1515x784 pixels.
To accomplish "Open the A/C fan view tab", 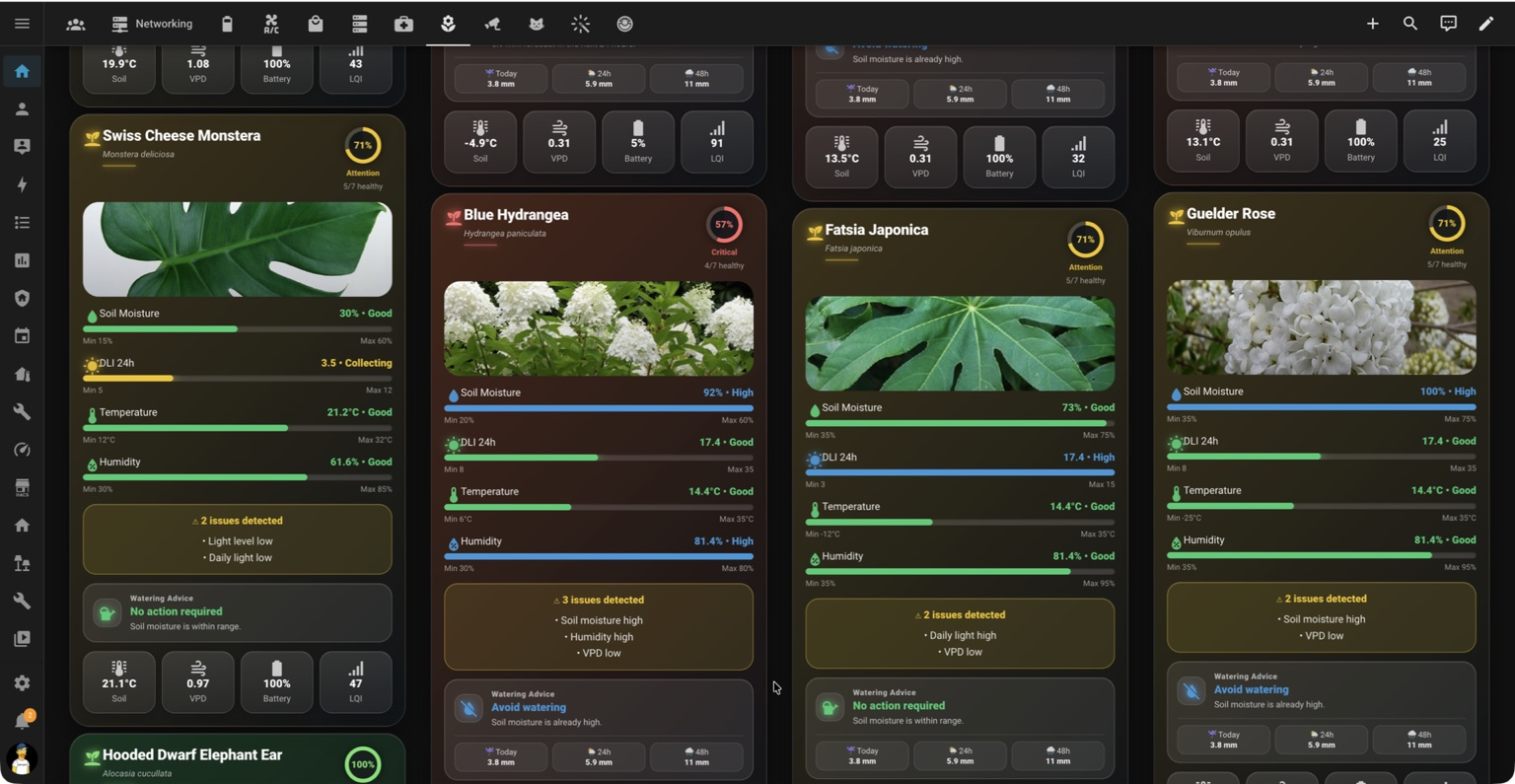I will click(x=271, y=24).
